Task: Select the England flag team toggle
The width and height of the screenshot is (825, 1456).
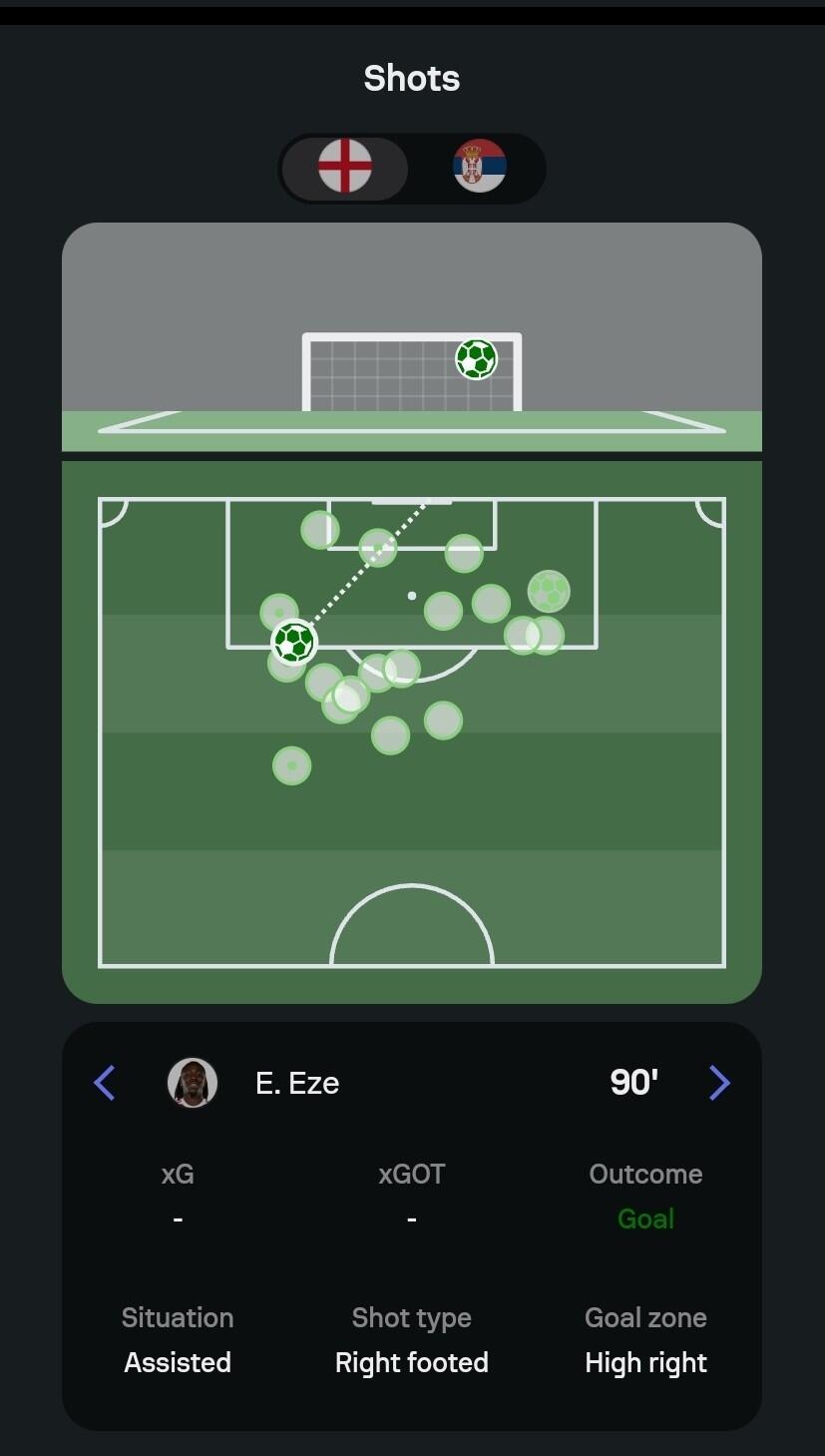Action: coord(345,167)
